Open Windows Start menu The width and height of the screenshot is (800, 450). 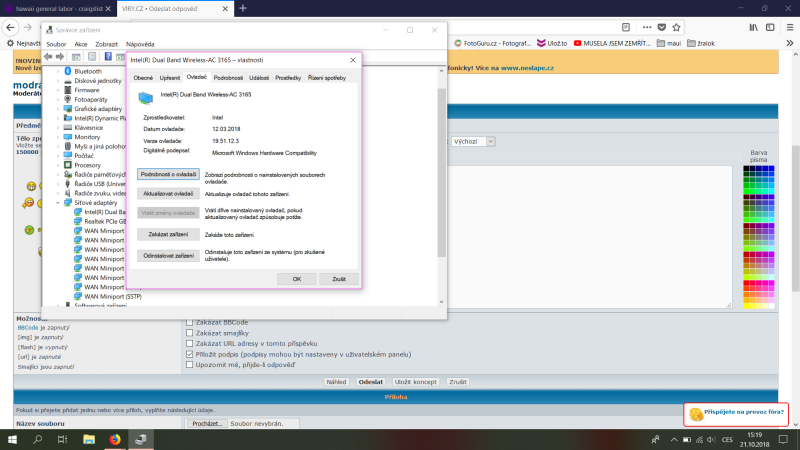[12, 439]
